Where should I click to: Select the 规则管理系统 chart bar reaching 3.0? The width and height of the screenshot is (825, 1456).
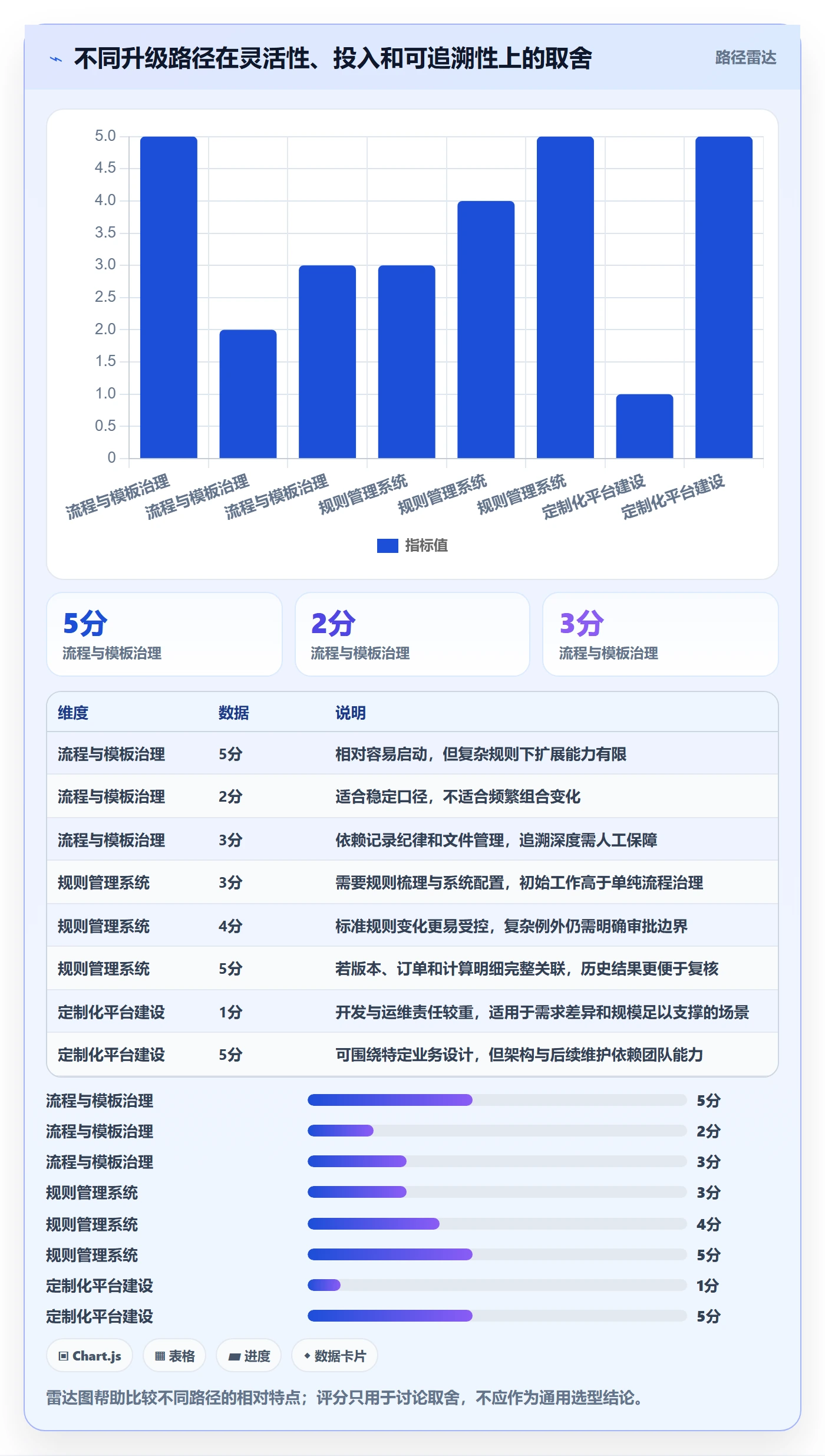pos(407,361)
